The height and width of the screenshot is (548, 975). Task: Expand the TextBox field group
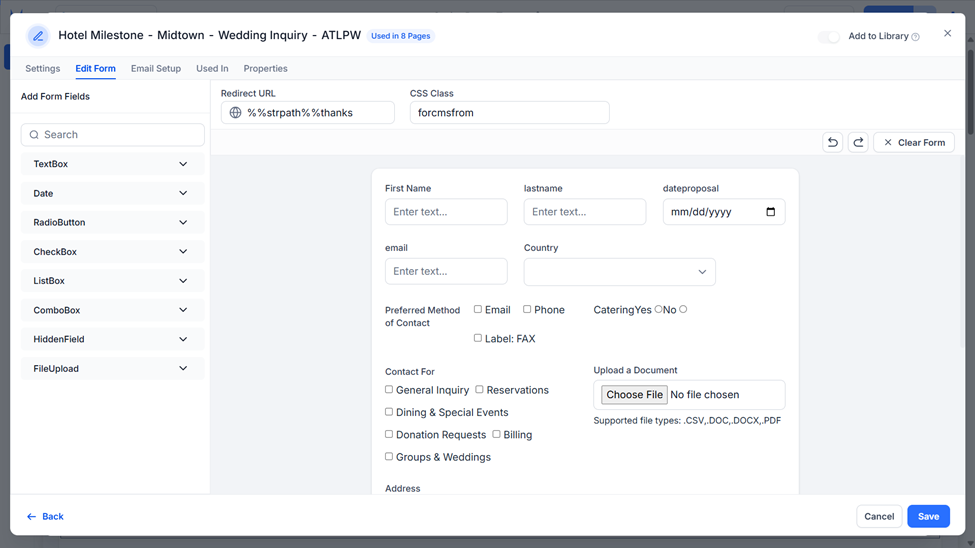[113, 164]
